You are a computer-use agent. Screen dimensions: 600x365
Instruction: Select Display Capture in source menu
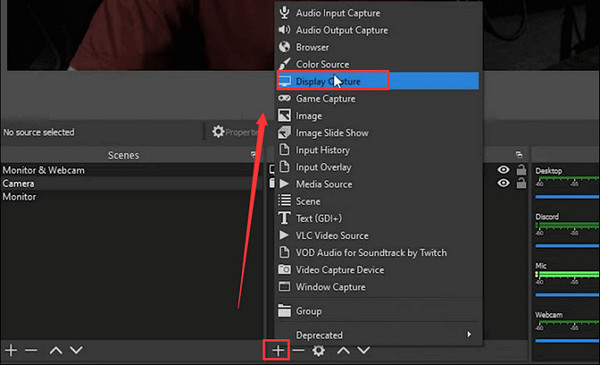point(378,81)
